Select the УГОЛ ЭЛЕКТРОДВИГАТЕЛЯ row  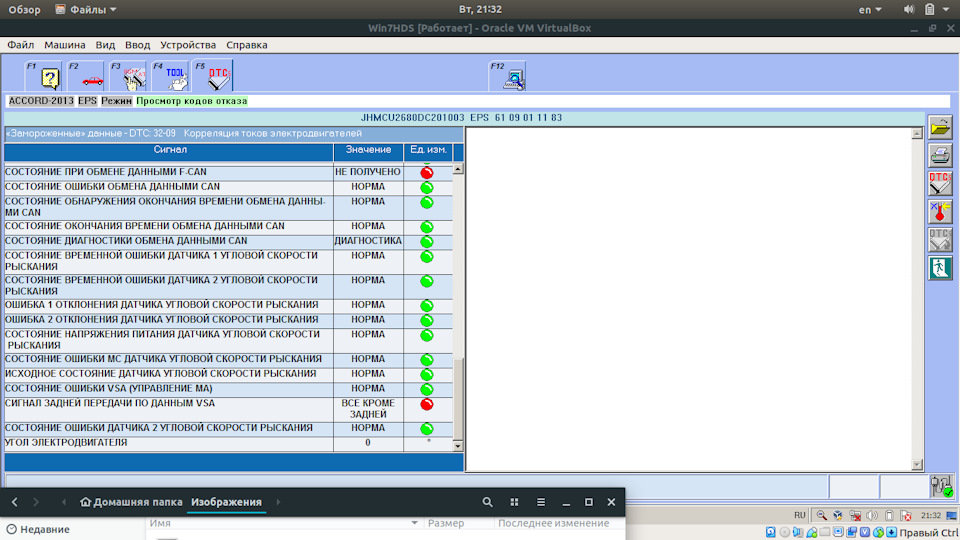click(x=228, y=443)
